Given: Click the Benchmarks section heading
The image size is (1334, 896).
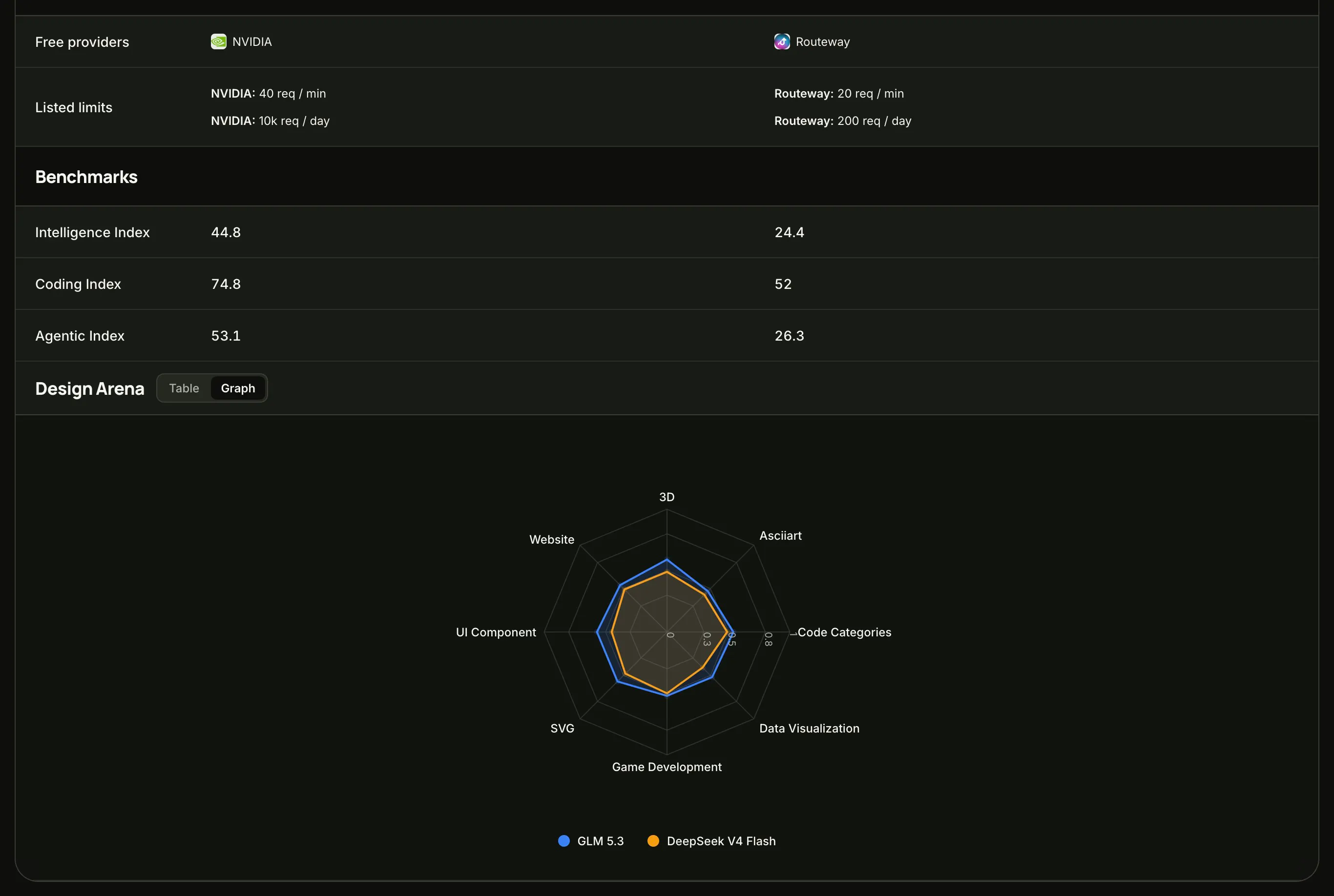Looking at the screenshot, I should (86, 177).
